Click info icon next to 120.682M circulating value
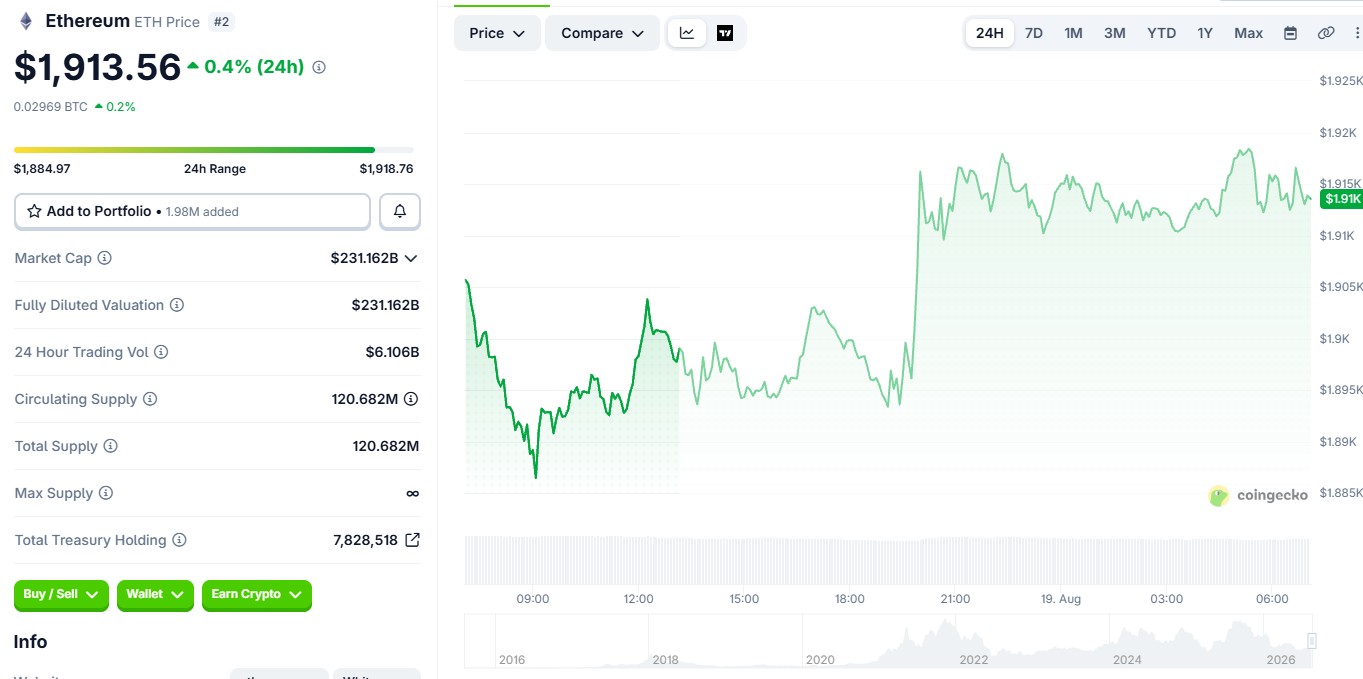The width and height of the screenshot is (1363, 679). pos(411,399)
